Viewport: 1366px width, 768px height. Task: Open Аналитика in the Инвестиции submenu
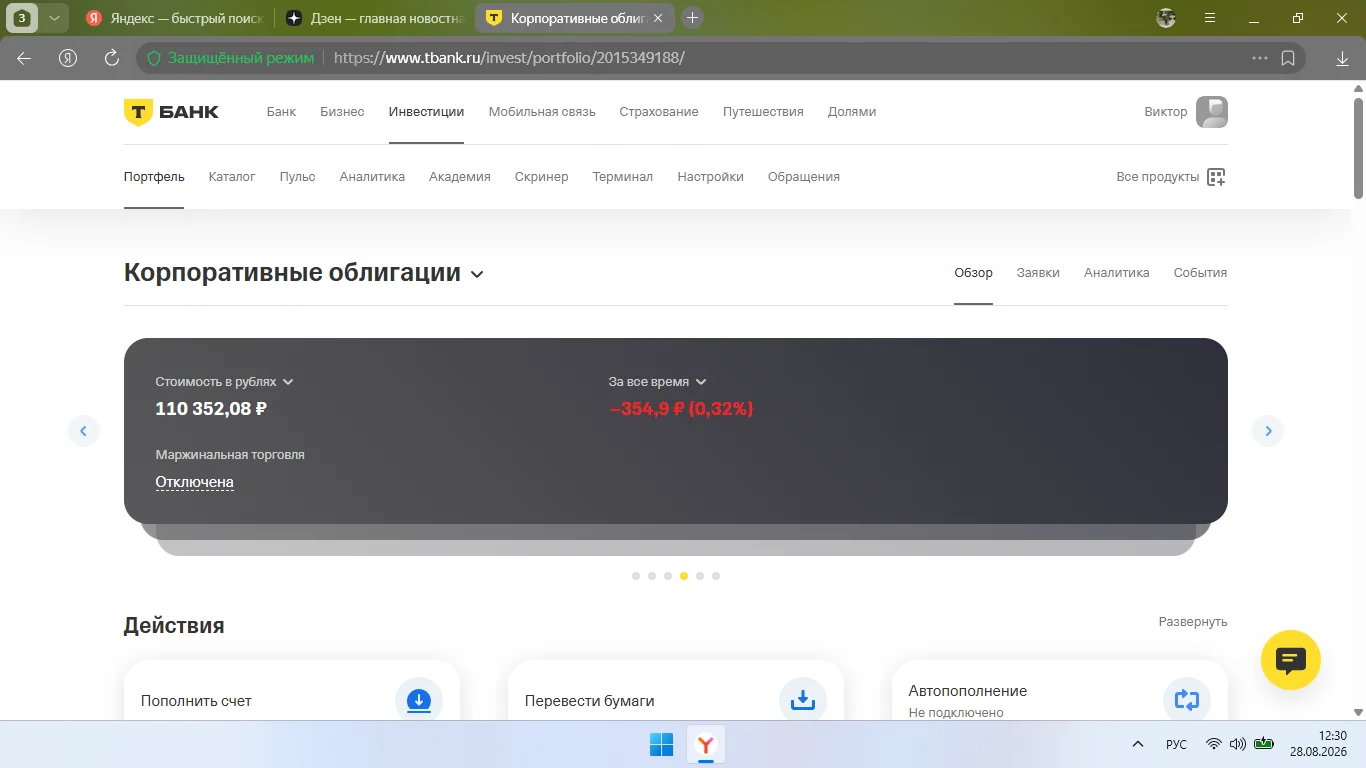pos(372,177)
